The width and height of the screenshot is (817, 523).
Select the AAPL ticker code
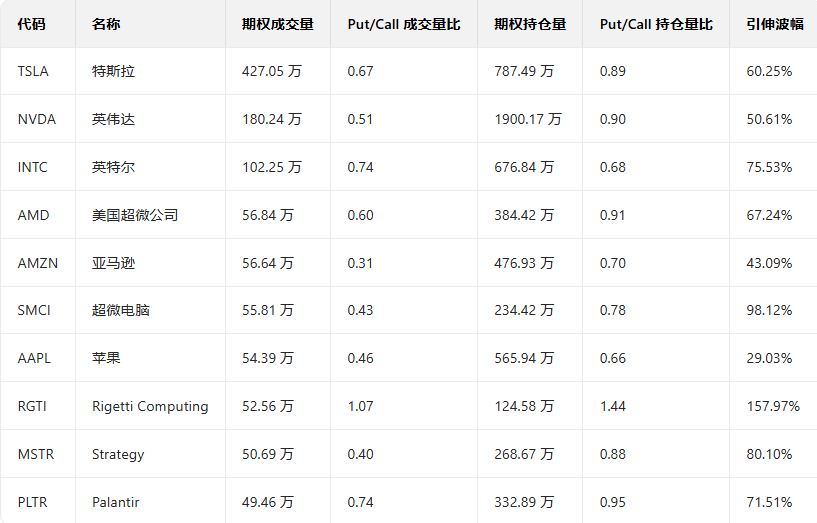35,358
